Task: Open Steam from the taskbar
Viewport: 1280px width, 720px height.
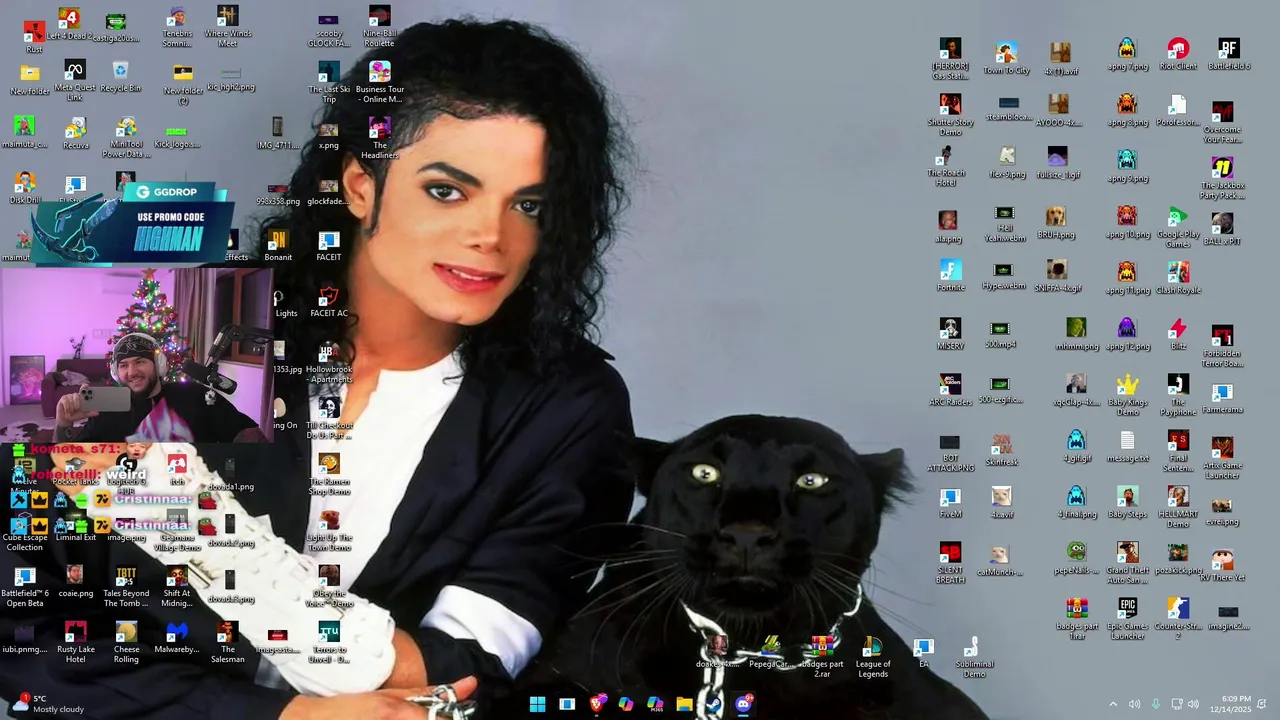Action: click(713, 704)
